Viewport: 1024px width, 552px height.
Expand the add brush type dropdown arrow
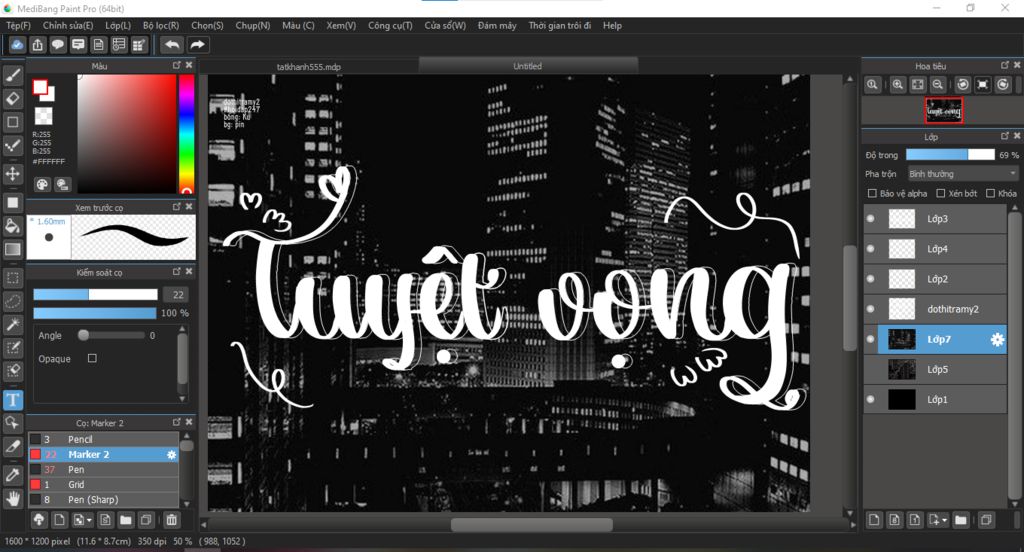click(x=90, y=520)
